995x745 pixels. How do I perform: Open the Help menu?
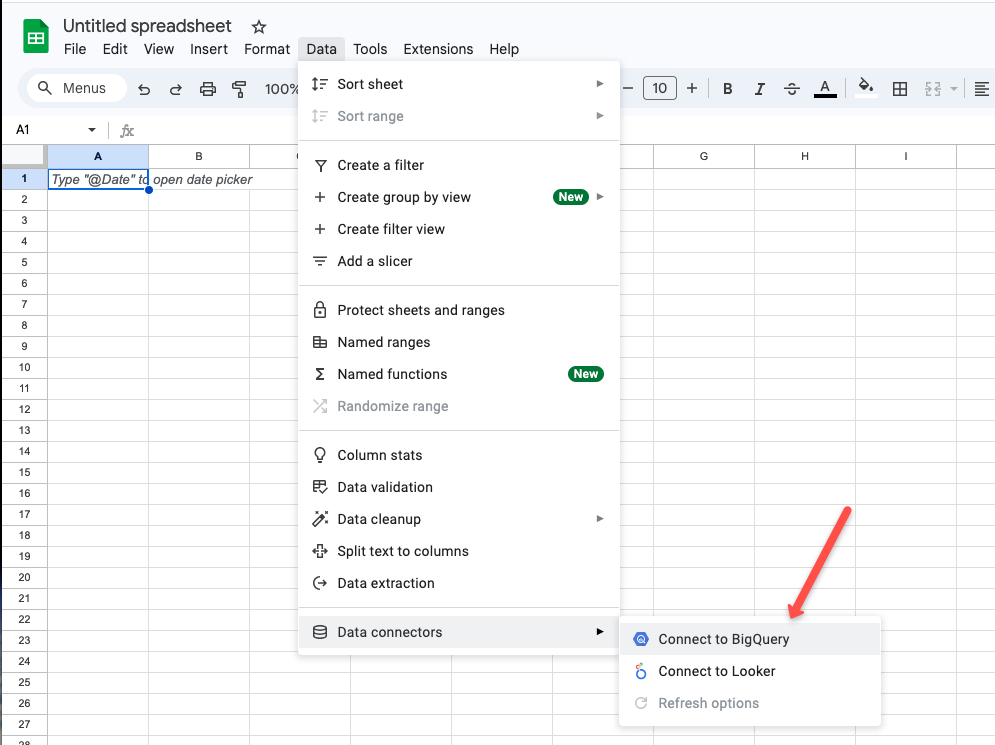click(x=504, y=49)
